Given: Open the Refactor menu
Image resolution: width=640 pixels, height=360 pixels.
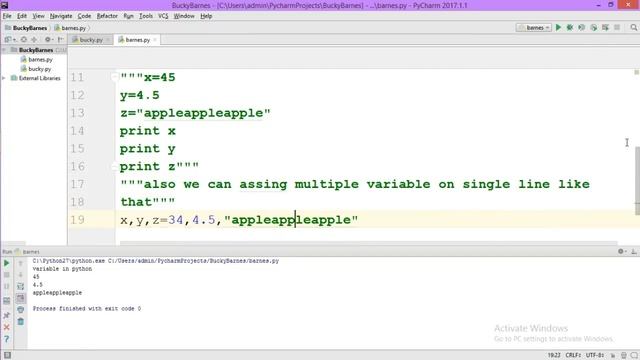Looking at the screenshot, I should pyautogui.click(x=107, y=16).
